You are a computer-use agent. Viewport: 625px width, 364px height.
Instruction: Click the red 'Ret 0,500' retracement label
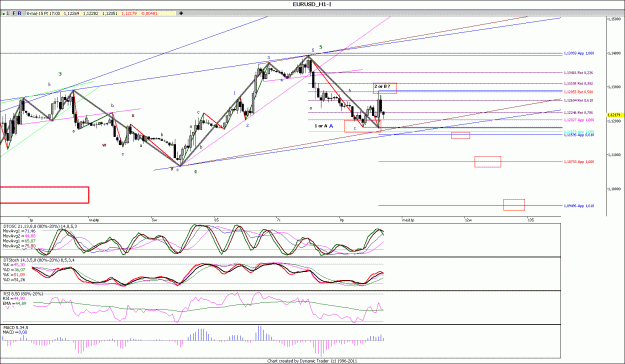tap(578, 92)
